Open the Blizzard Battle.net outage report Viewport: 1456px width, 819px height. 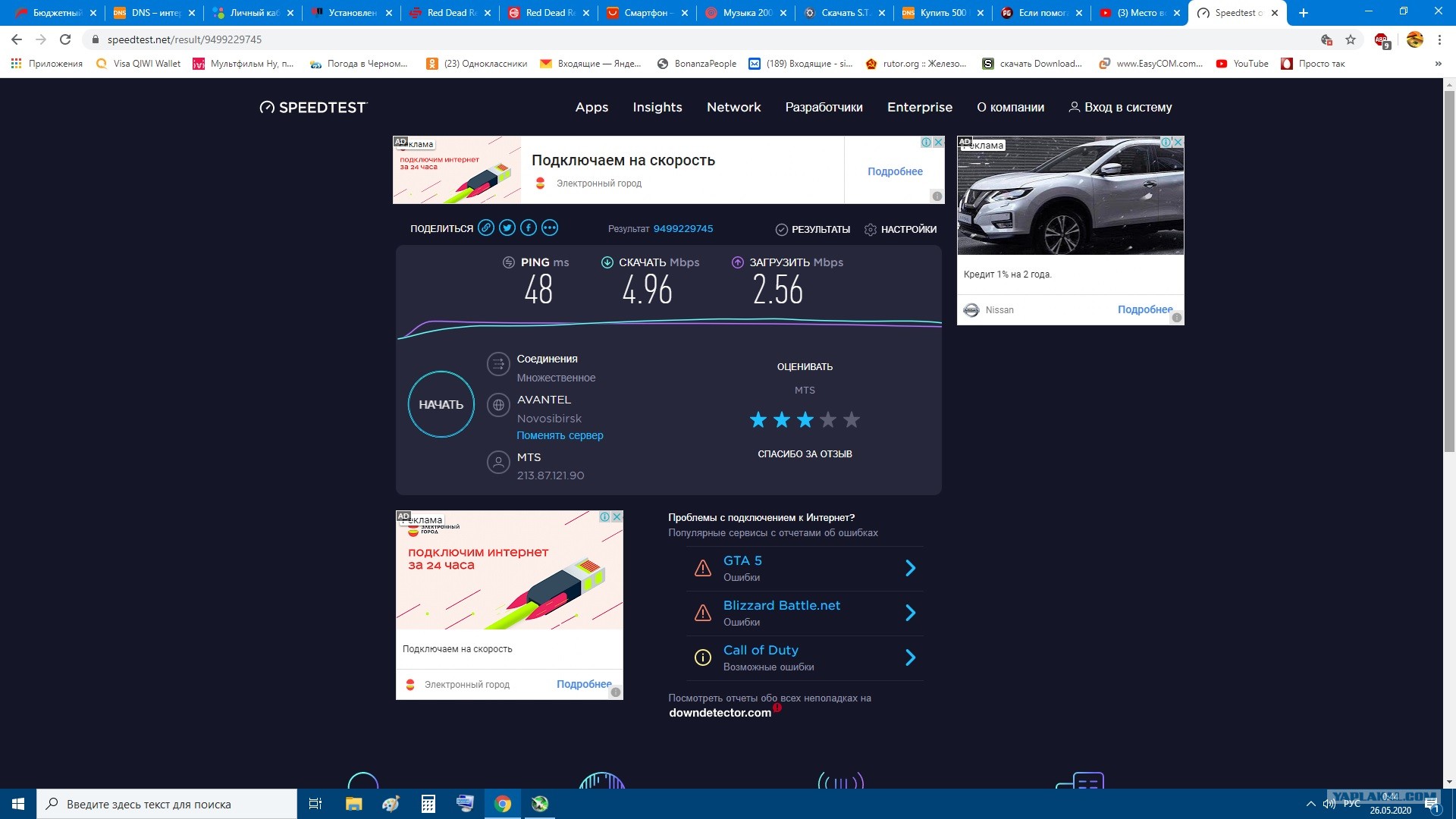[805, 613]
